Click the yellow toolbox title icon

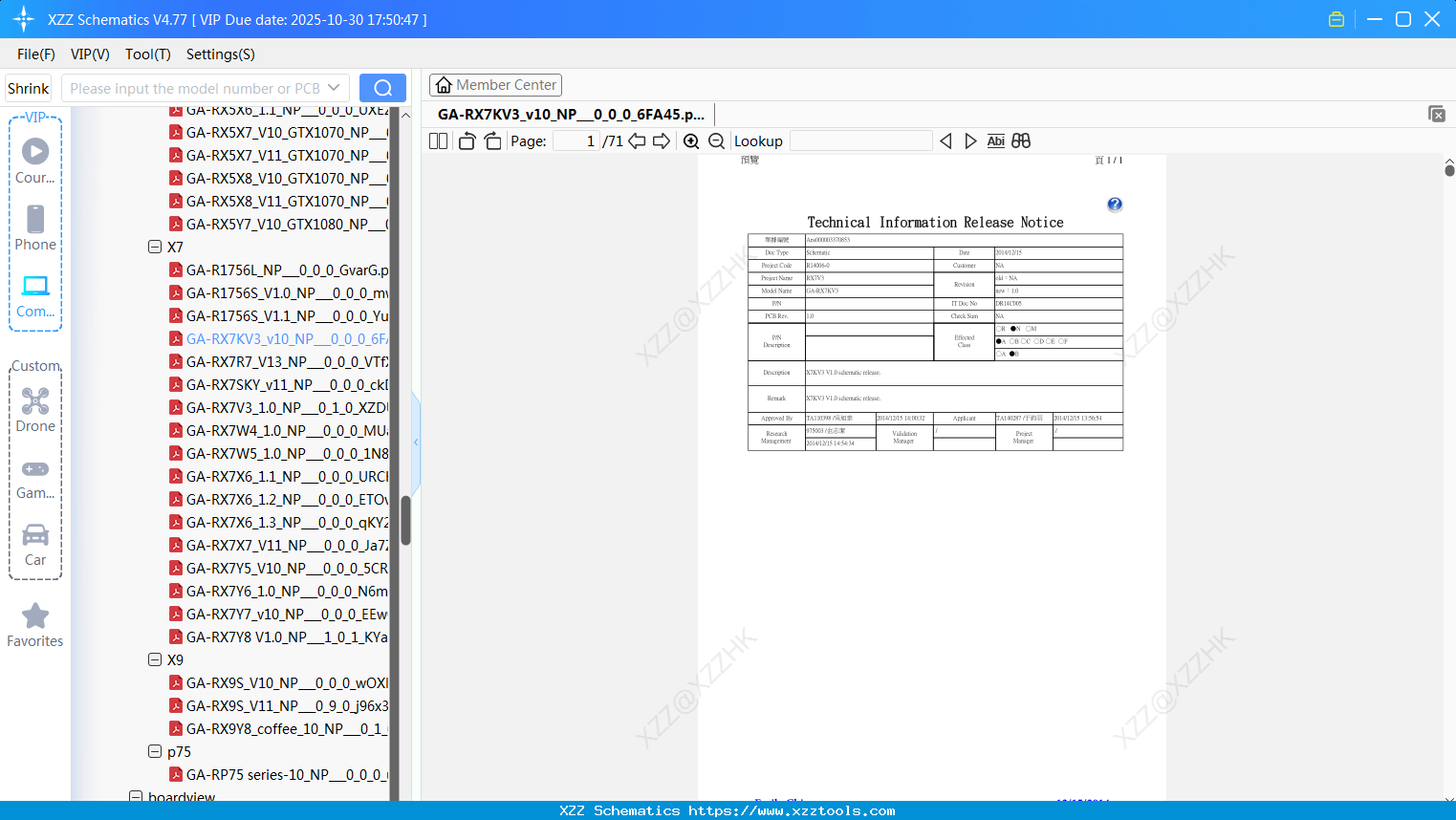point(1336,19)
